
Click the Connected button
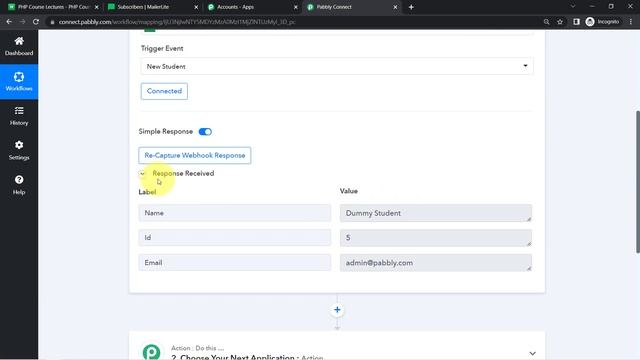[164, 91]
